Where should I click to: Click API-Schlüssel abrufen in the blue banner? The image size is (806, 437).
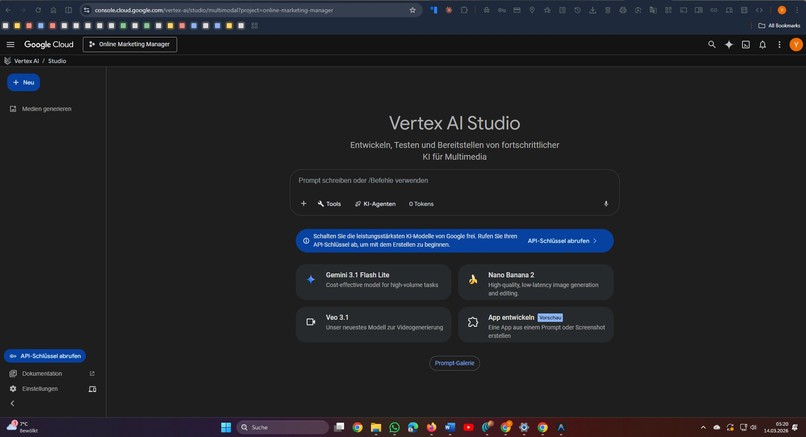562,241
